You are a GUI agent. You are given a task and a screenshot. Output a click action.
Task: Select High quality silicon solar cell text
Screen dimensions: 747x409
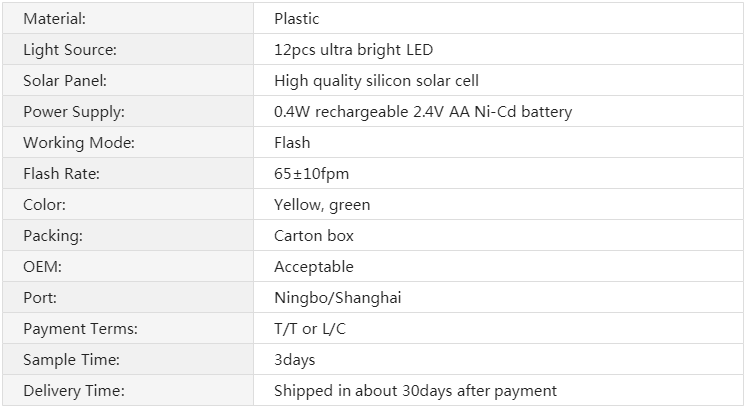point(376,81)
